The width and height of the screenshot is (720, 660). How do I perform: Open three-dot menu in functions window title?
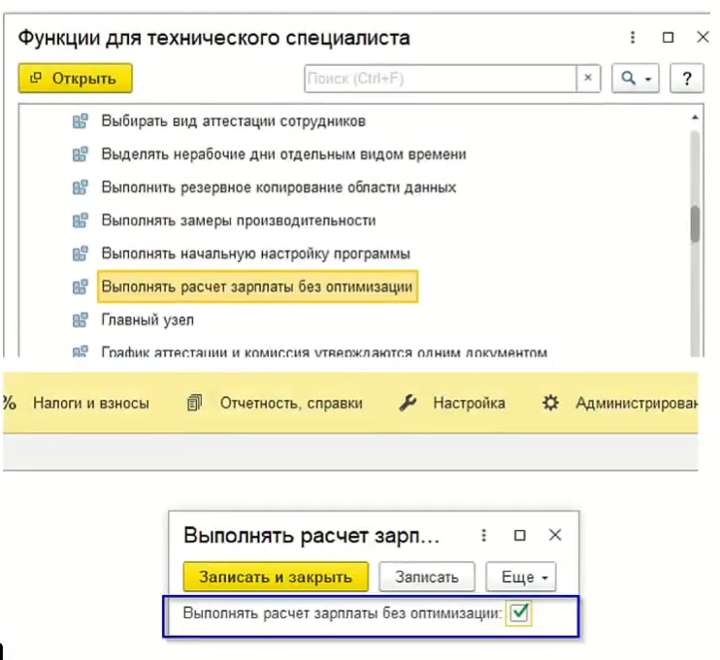point(632,38)
